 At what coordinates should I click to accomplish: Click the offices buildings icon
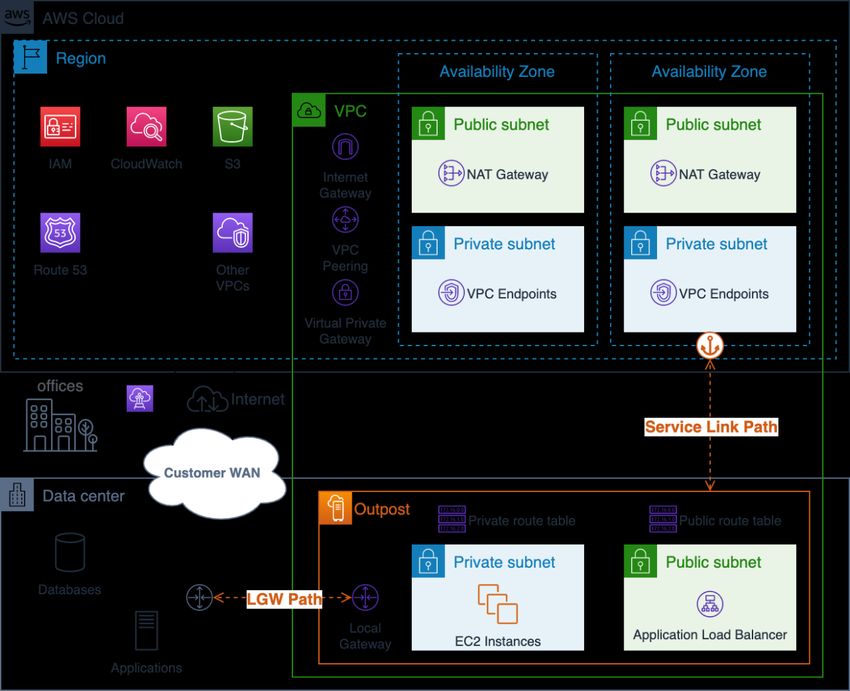[x=60, y=425]
